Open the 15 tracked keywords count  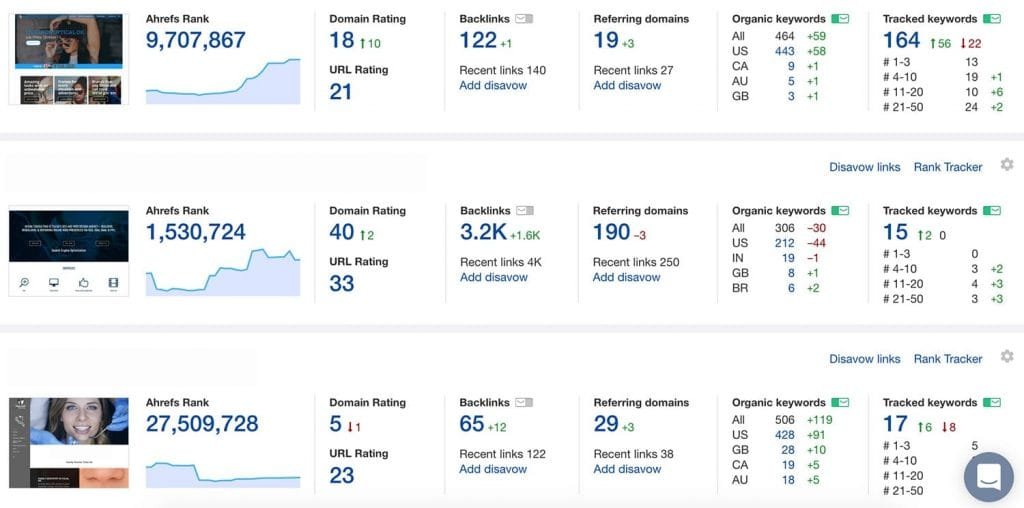pyautogui.click(x=895, y=232)
